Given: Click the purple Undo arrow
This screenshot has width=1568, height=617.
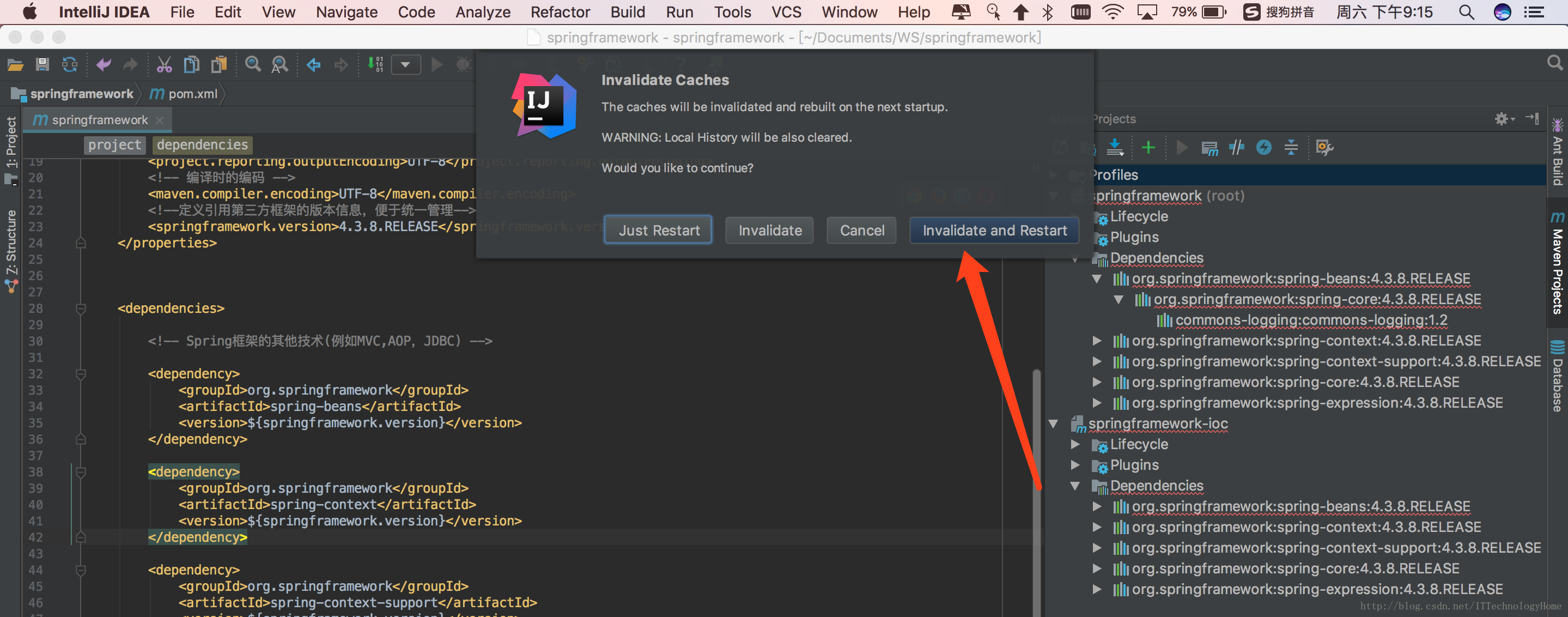Looking at the screenshot, I should click(104, 64).
